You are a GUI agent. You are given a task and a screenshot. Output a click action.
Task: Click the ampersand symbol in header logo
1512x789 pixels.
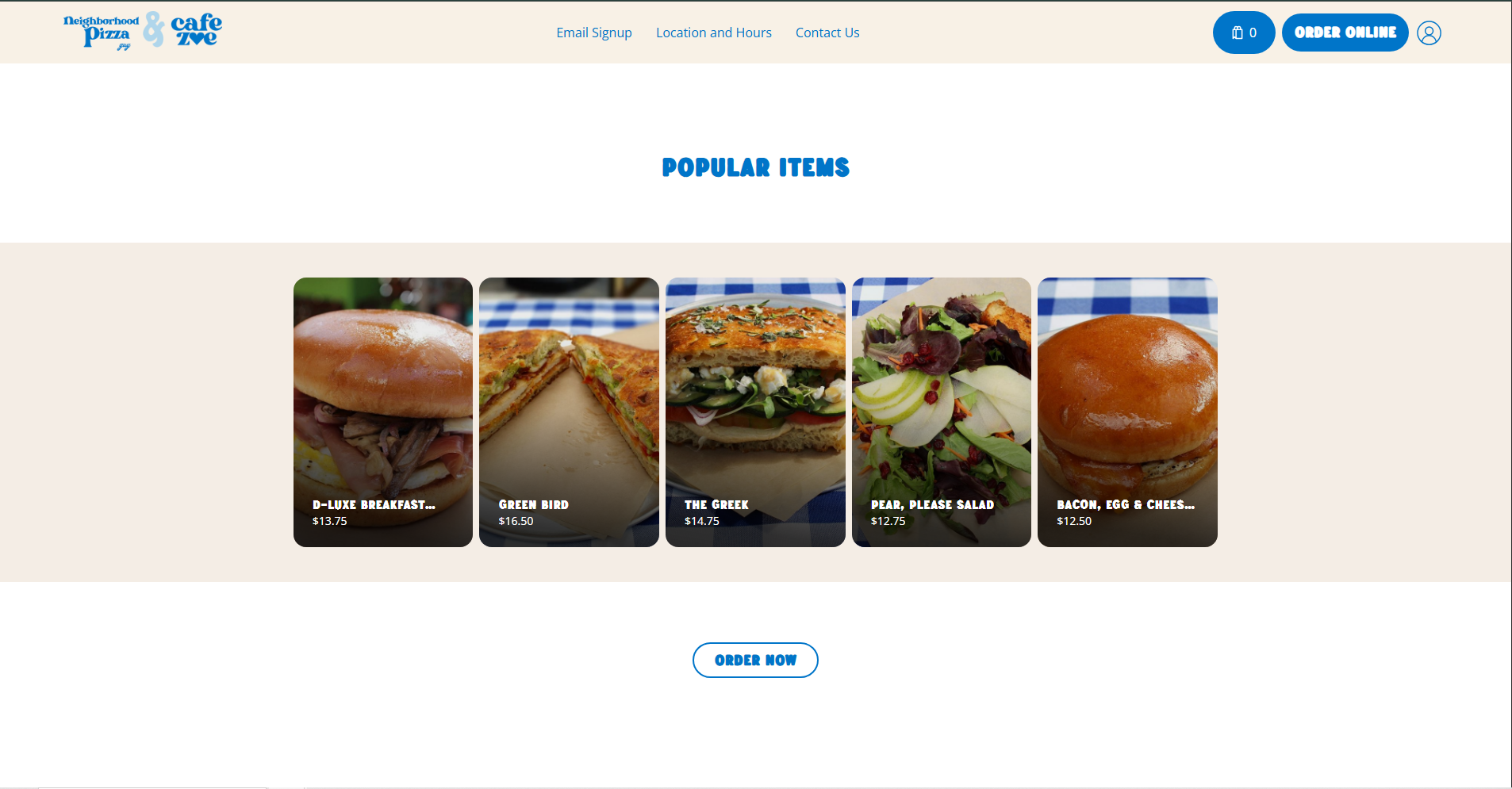154,30
